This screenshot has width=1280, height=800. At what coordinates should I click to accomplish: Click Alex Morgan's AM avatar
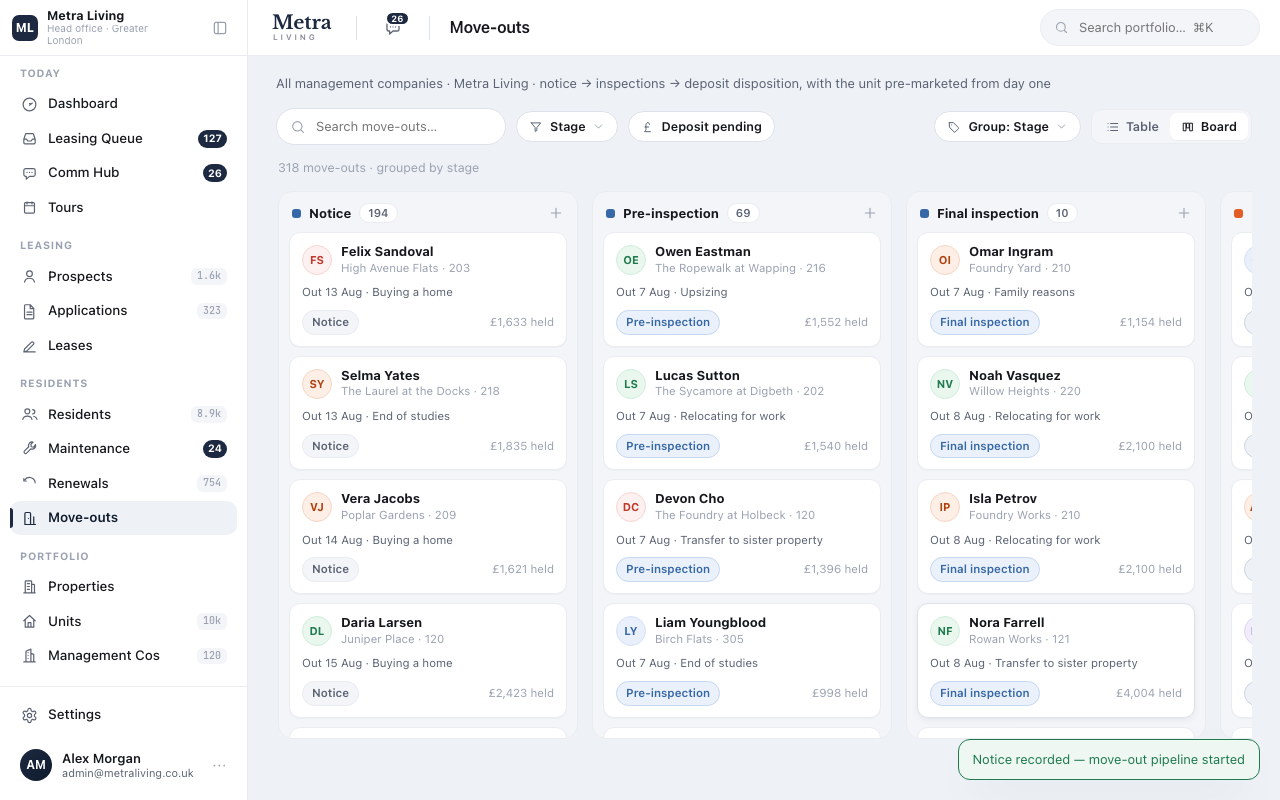tap(36, 765)
